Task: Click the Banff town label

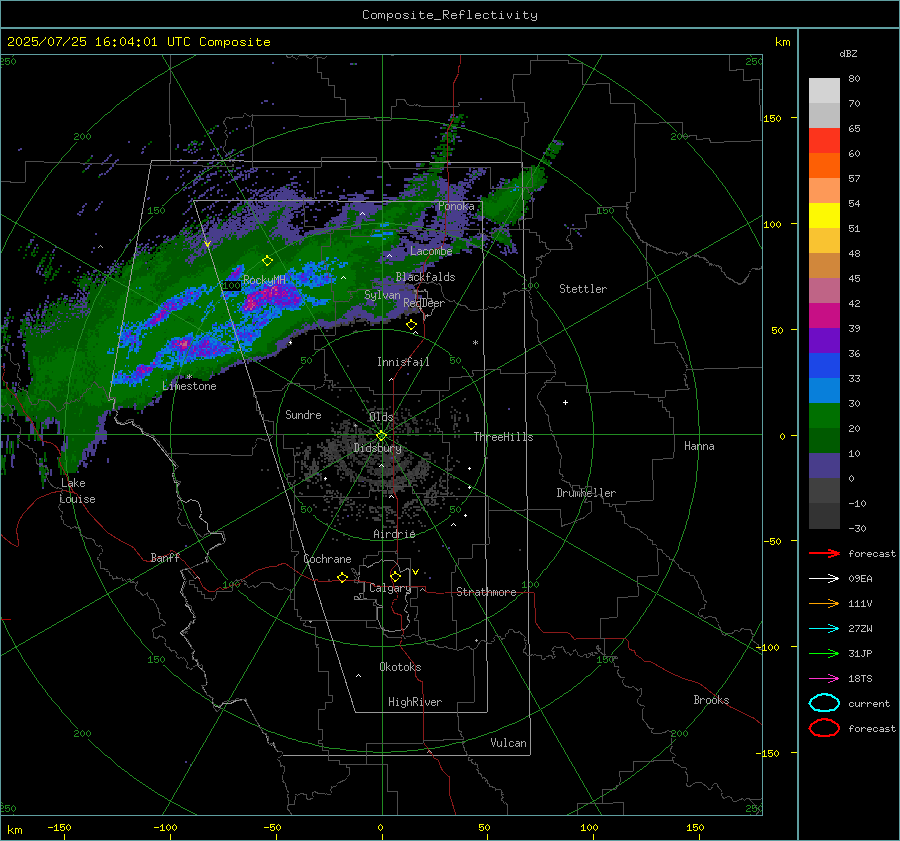Action: (x=165, y=557)
